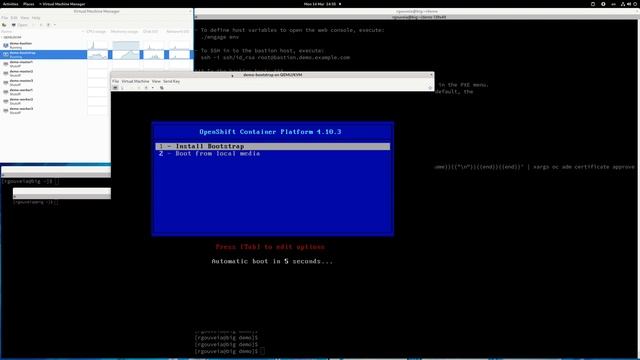The height and width of the screenshot is (360, 640).
Task: Collapse the QEMU/KVM connection tree node
Action: click(2, 37)
